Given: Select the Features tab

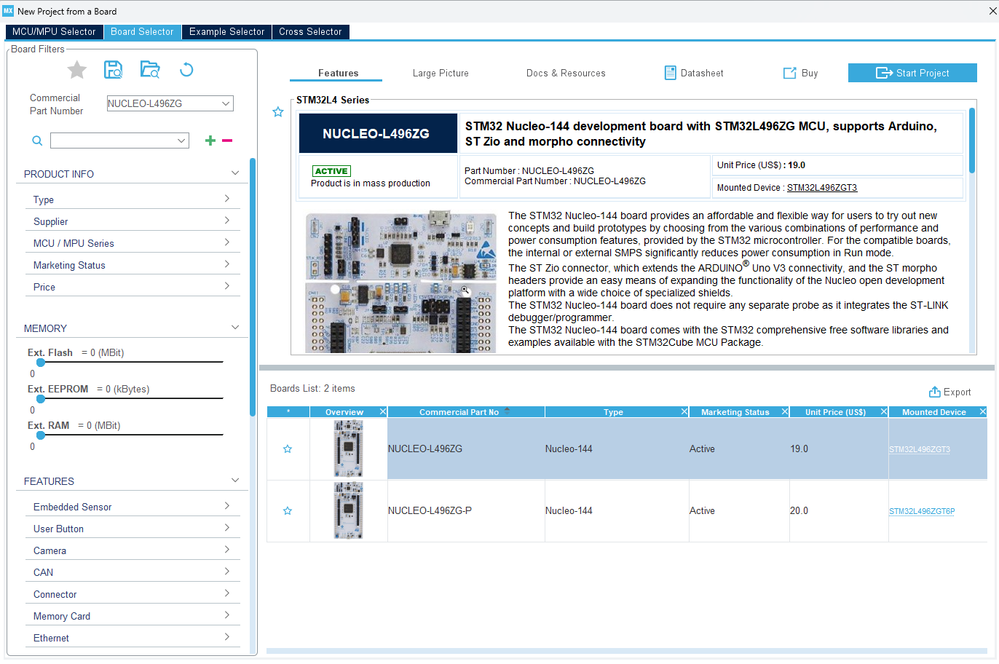Looking at the screenshot, I should tap(338, 73).
